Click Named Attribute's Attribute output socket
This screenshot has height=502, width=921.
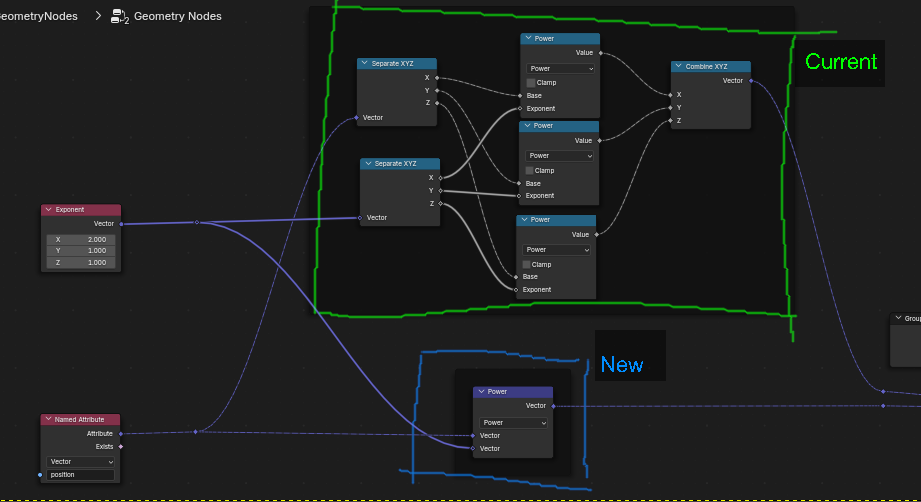point(120,434)
